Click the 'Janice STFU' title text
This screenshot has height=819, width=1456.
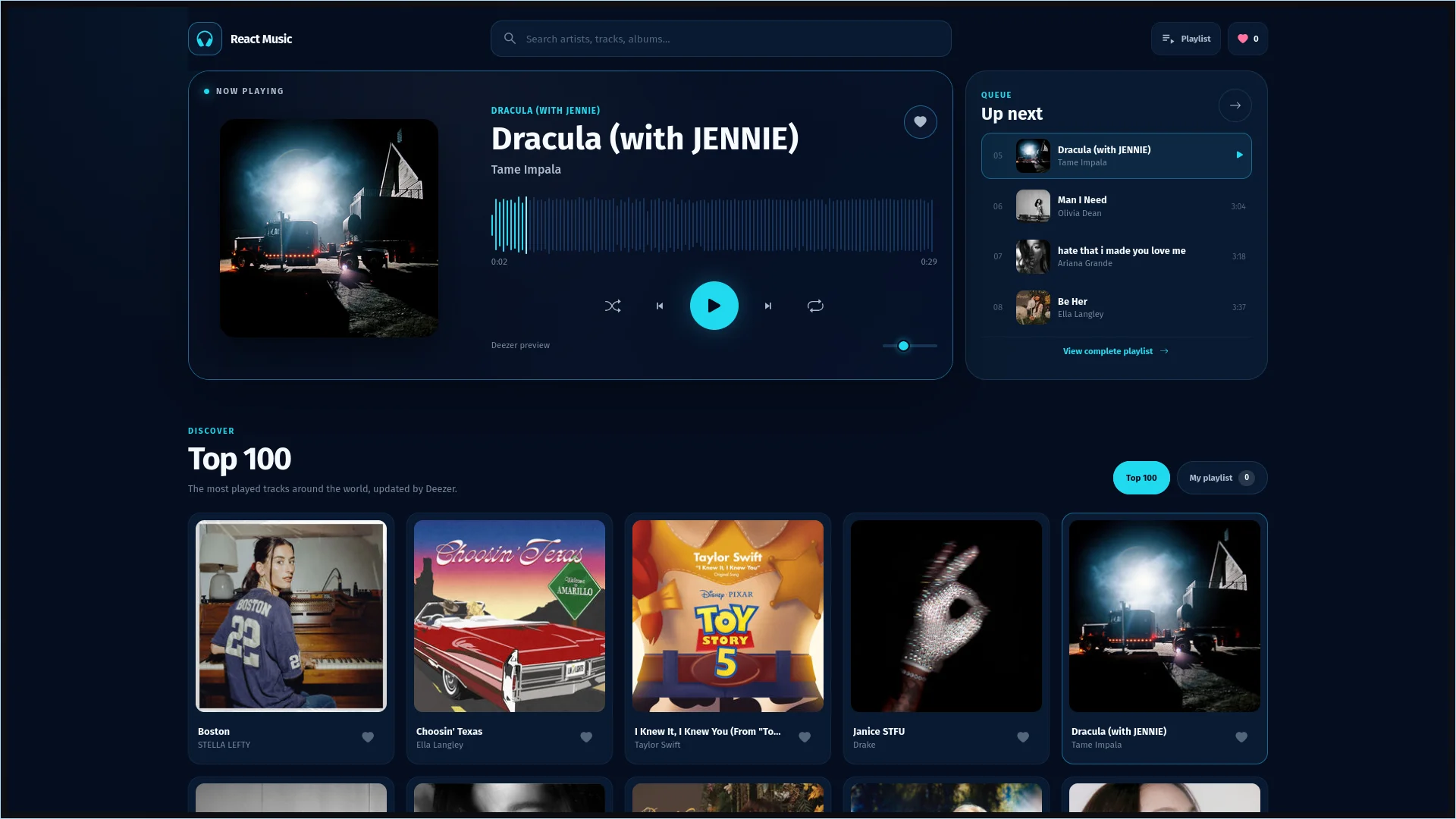(878, 732)
